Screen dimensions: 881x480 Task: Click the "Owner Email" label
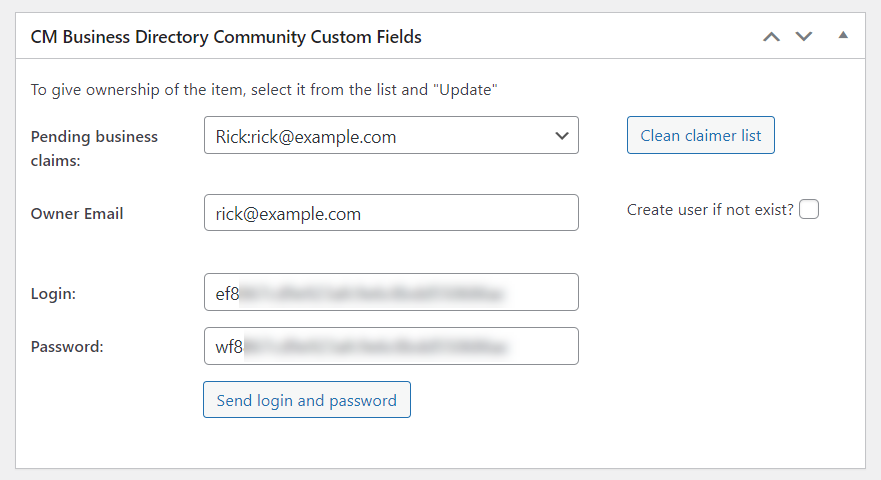[77, 213]
